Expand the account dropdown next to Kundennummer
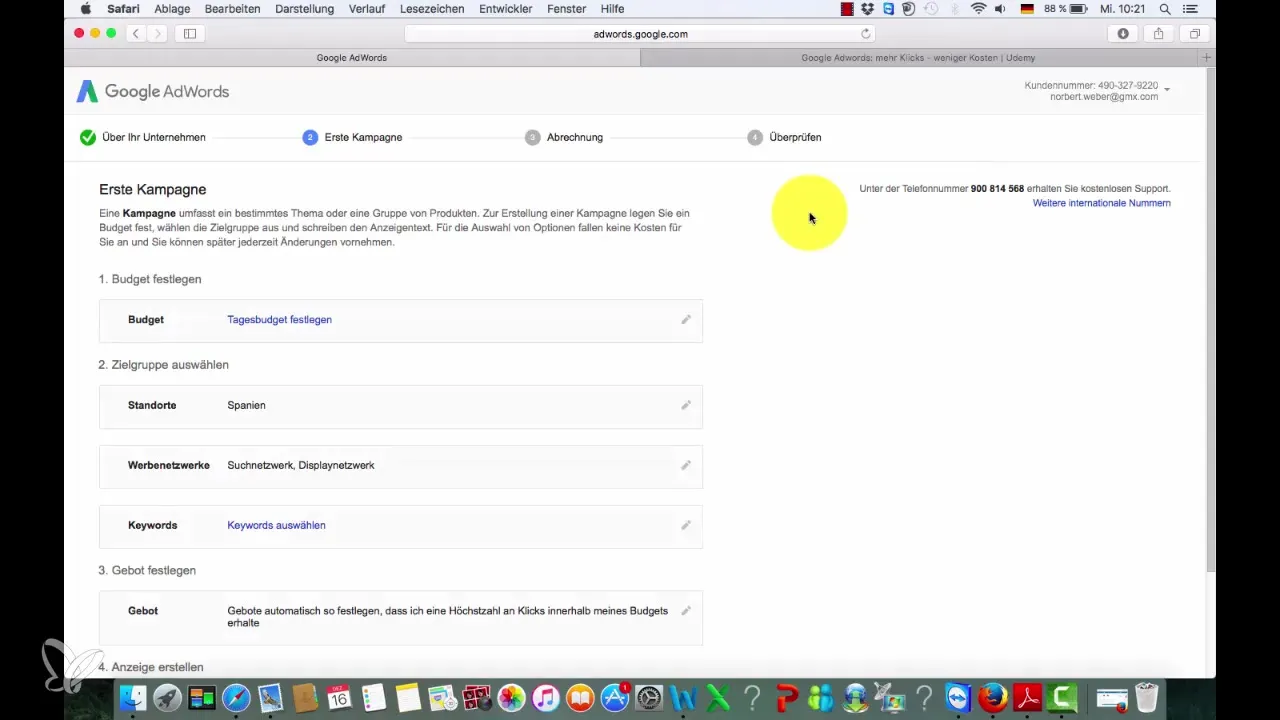 [x=1167, y=90]
